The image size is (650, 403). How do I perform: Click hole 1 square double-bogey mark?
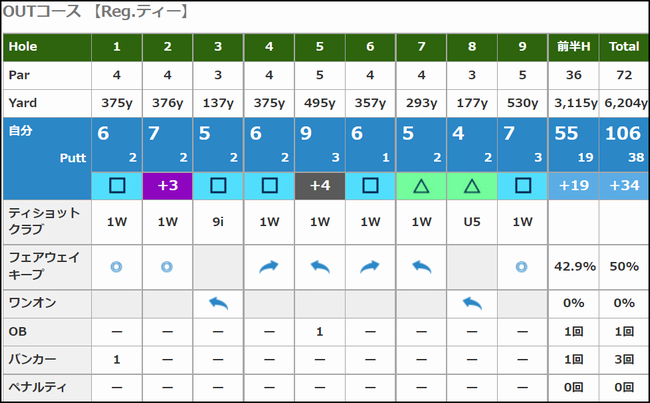(x=117, y=185)
